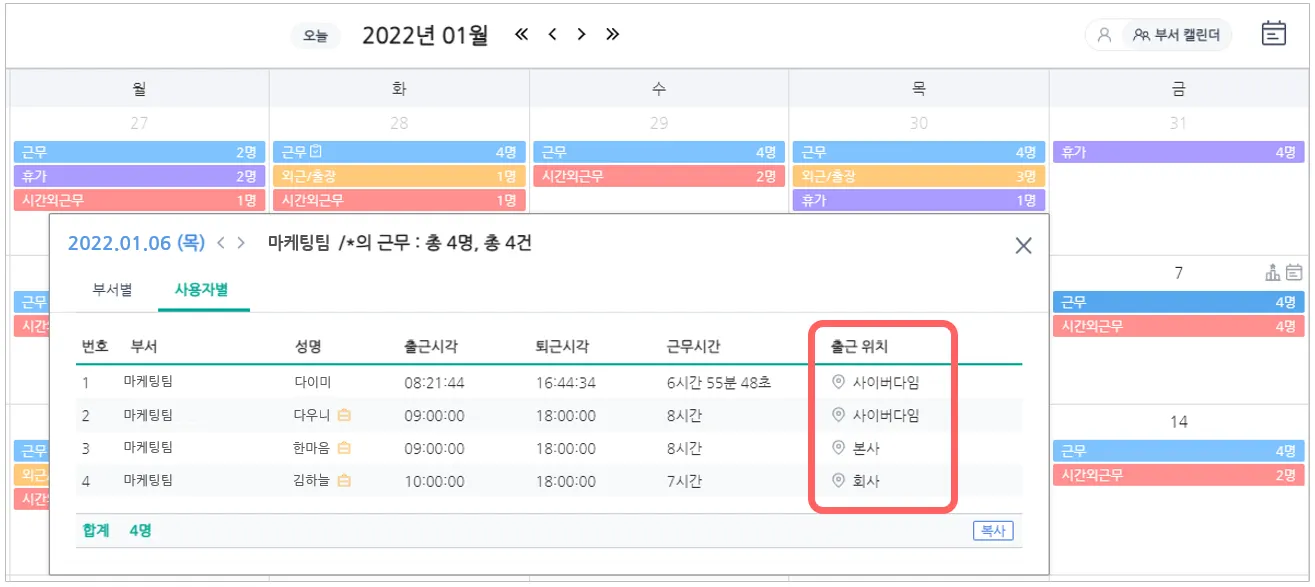Click the briefcase icon next to 김하늘

(x=344, y=481)
